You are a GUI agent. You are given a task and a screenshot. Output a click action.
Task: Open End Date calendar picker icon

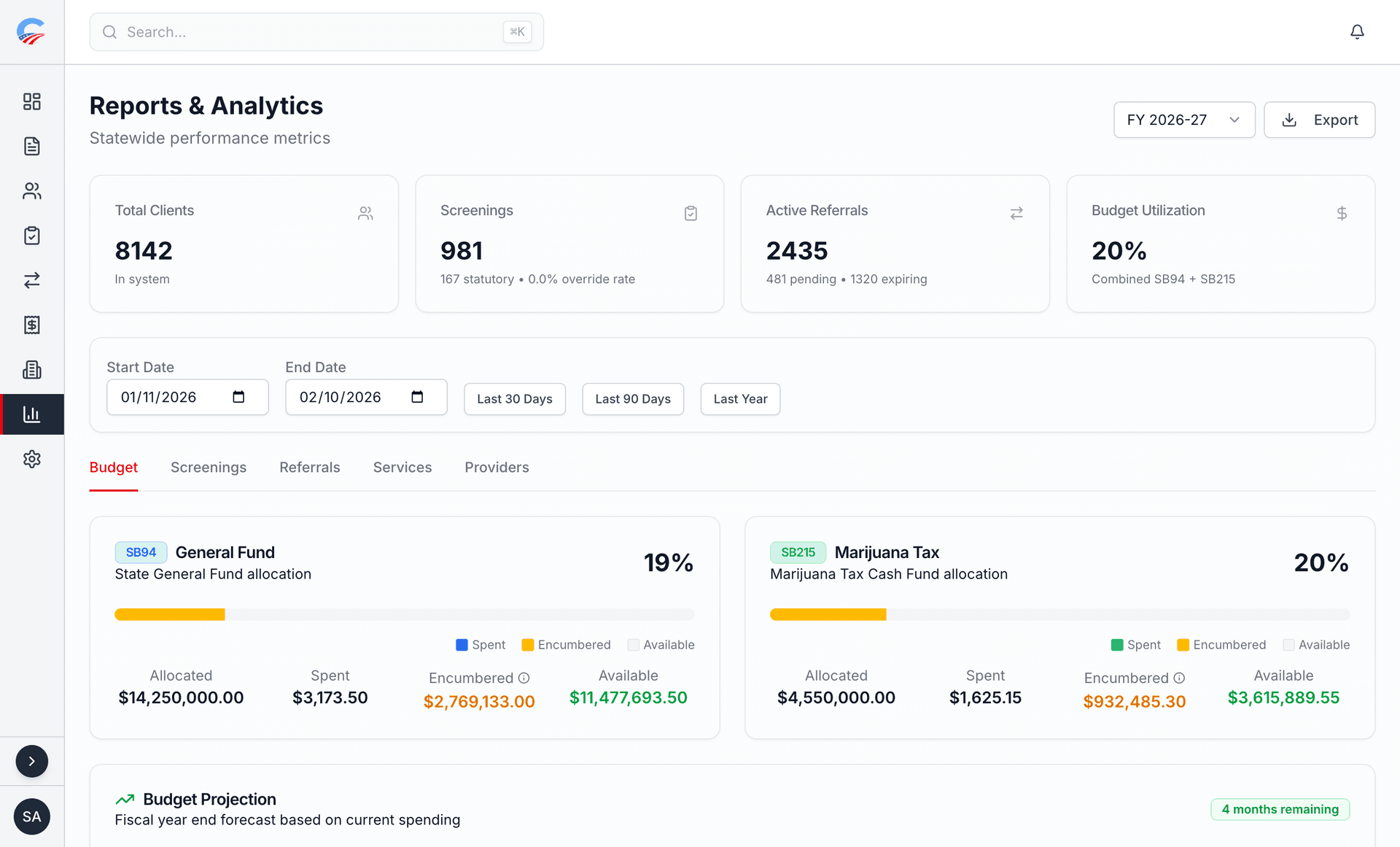[417, 397]
